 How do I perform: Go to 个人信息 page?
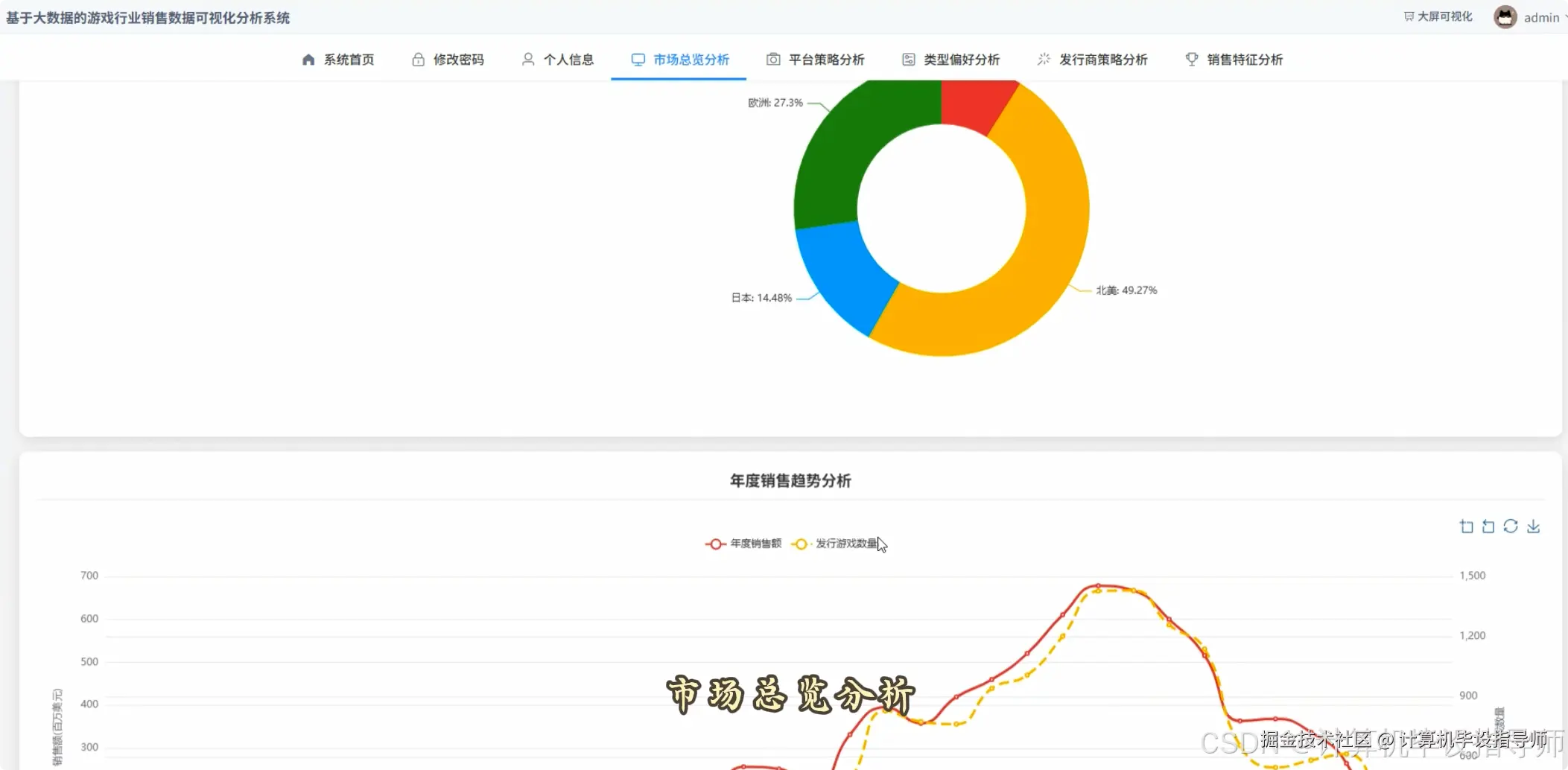557,60
